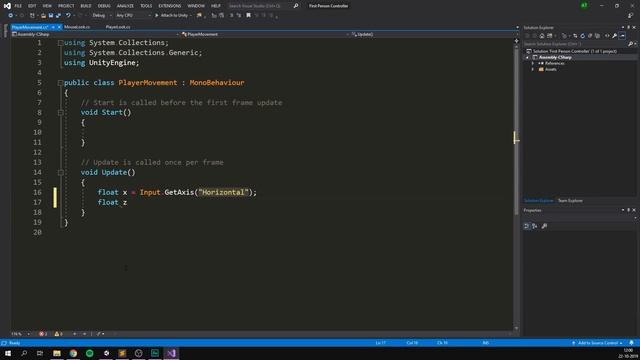Switch to the PlayerLook.cs tab
Viewport: 640px width, 360px height.
pos(118,27)
